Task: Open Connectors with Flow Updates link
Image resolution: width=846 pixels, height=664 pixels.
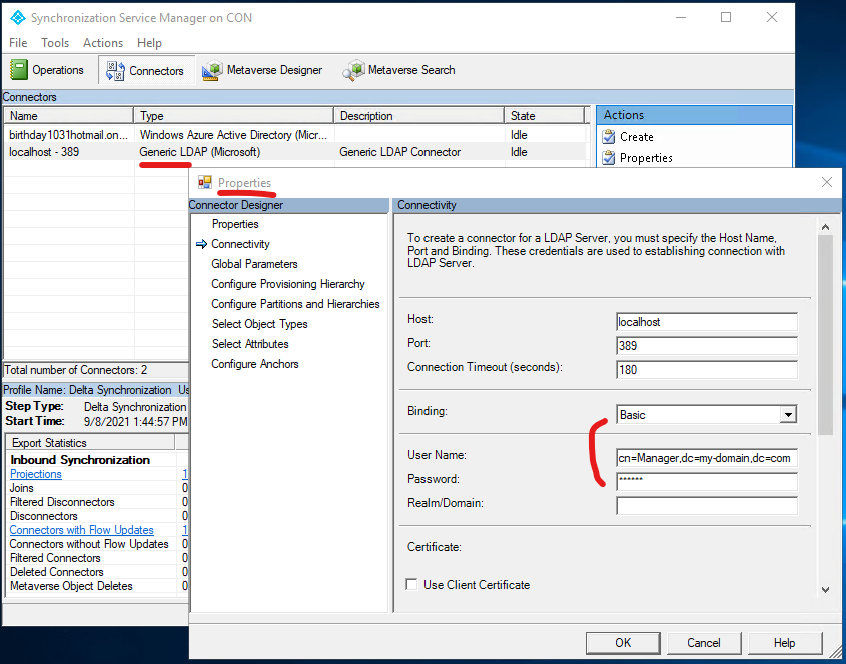Action: pyautogui.click(x=81, y=530)
